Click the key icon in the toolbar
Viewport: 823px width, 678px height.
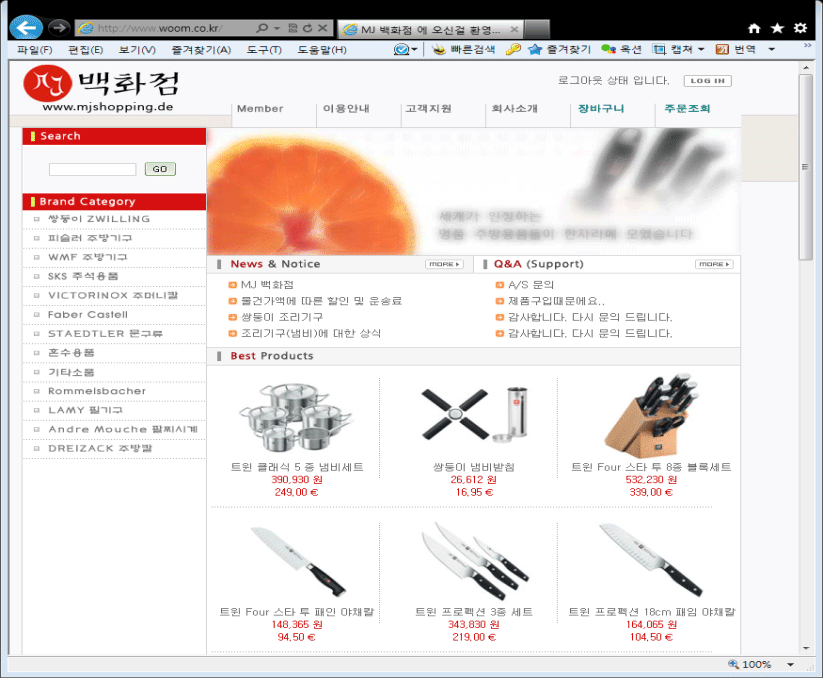tap(513, 49)
